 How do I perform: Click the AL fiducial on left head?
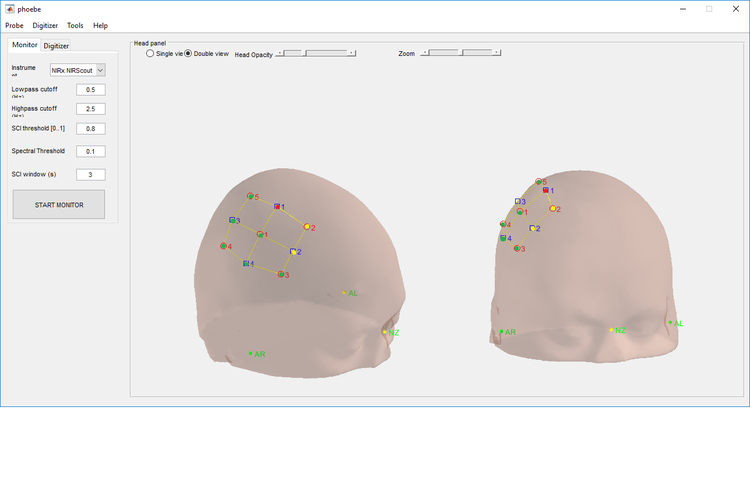pyautogui.click(x=344, y=292)
